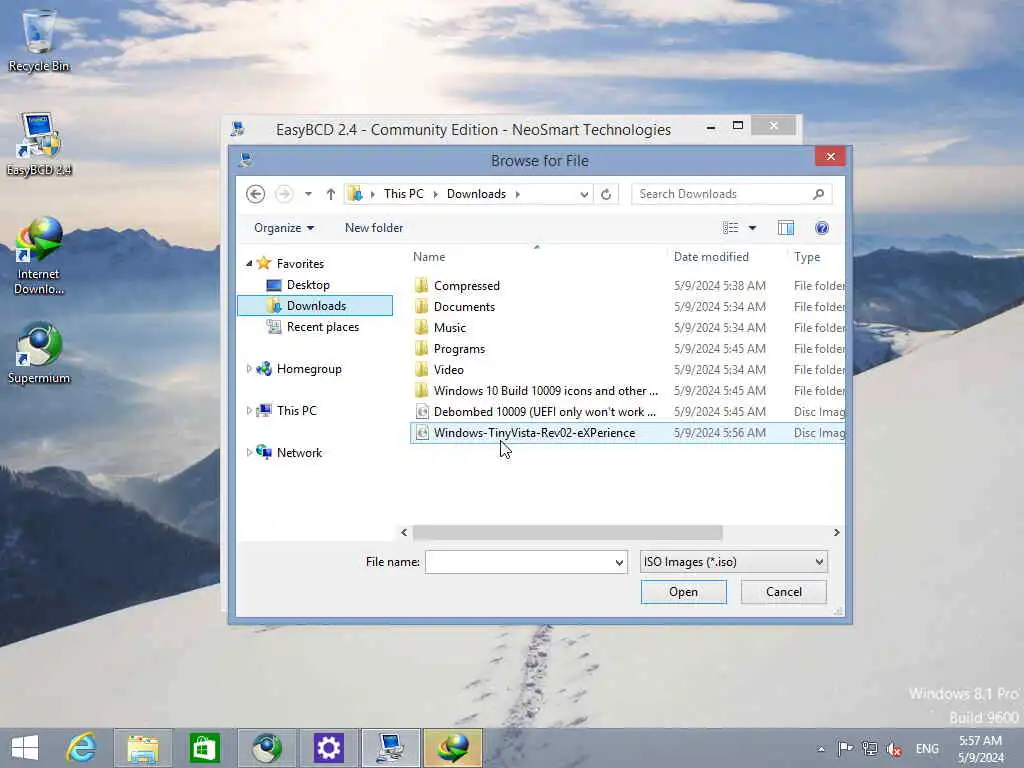Click the scroll right arrow

837,533
